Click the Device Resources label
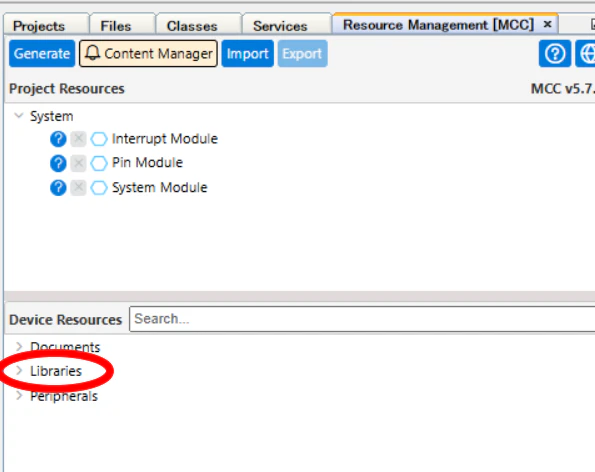Viewport: 595px width, 472px height. pos(66,320)
